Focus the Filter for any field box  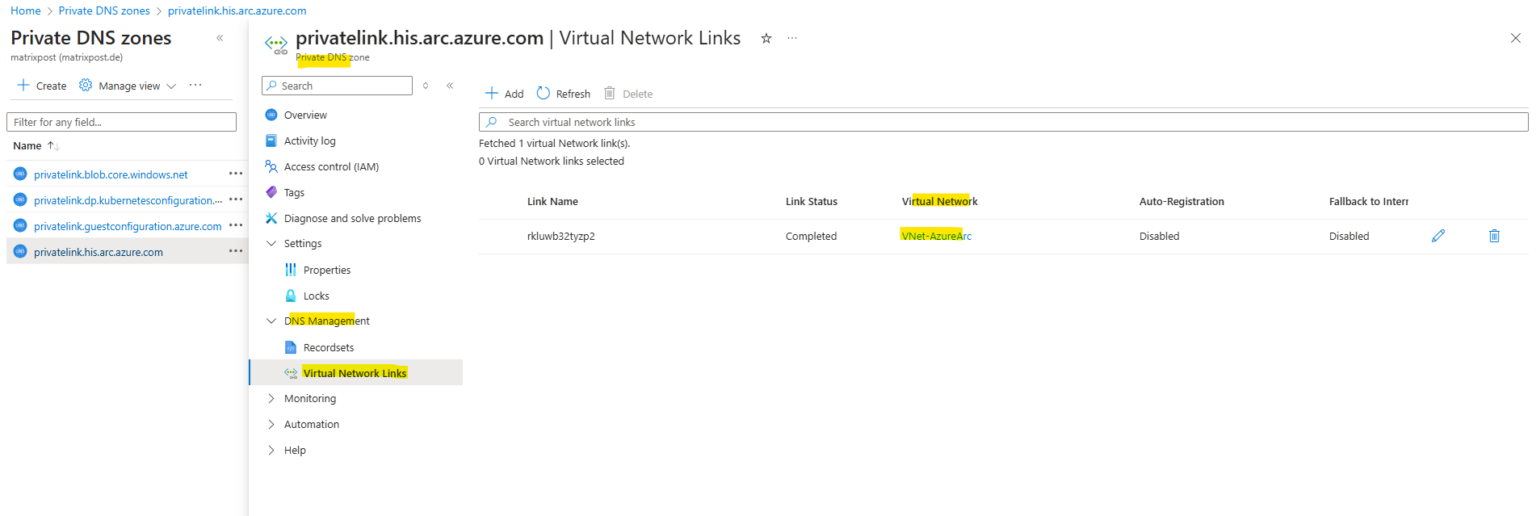tap(121, 122)
